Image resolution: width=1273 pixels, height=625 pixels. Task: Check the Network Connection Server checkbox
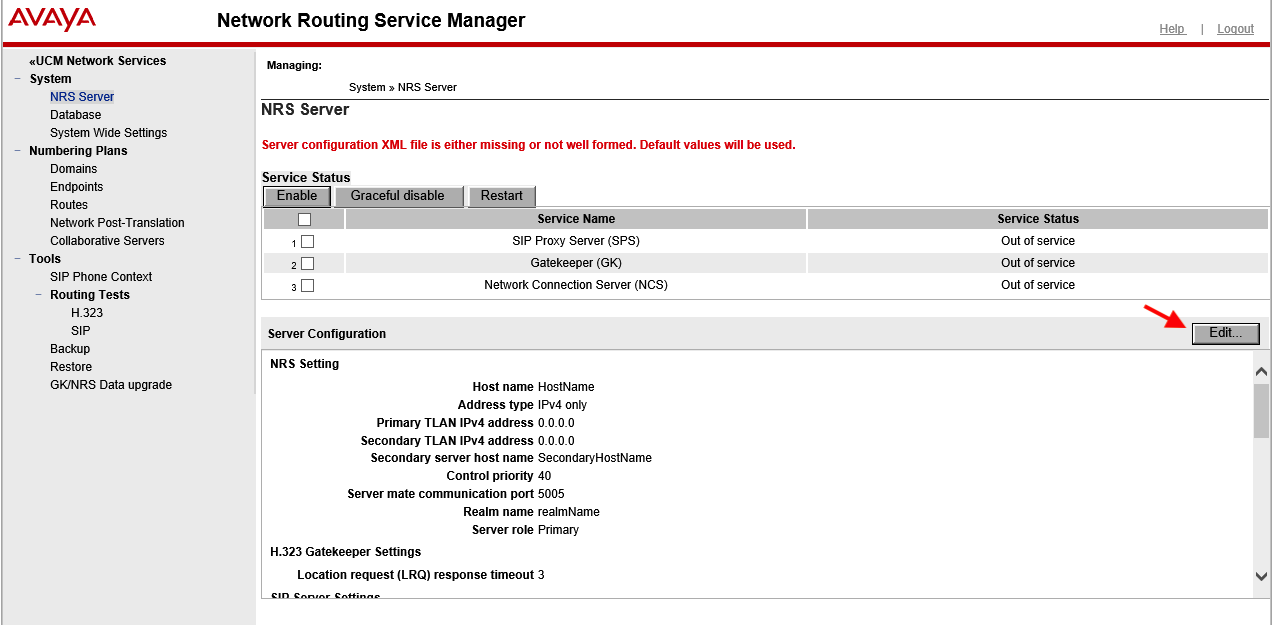coord(308,286)
